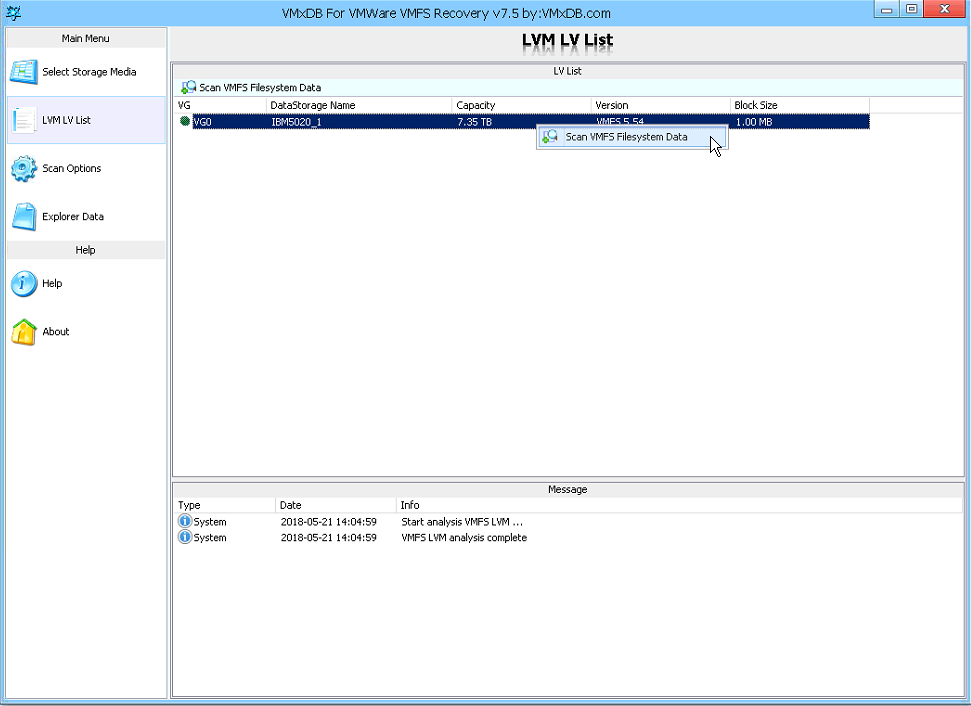Click info icon of analysis complete message
971x706 pixels.
point(185,538)
